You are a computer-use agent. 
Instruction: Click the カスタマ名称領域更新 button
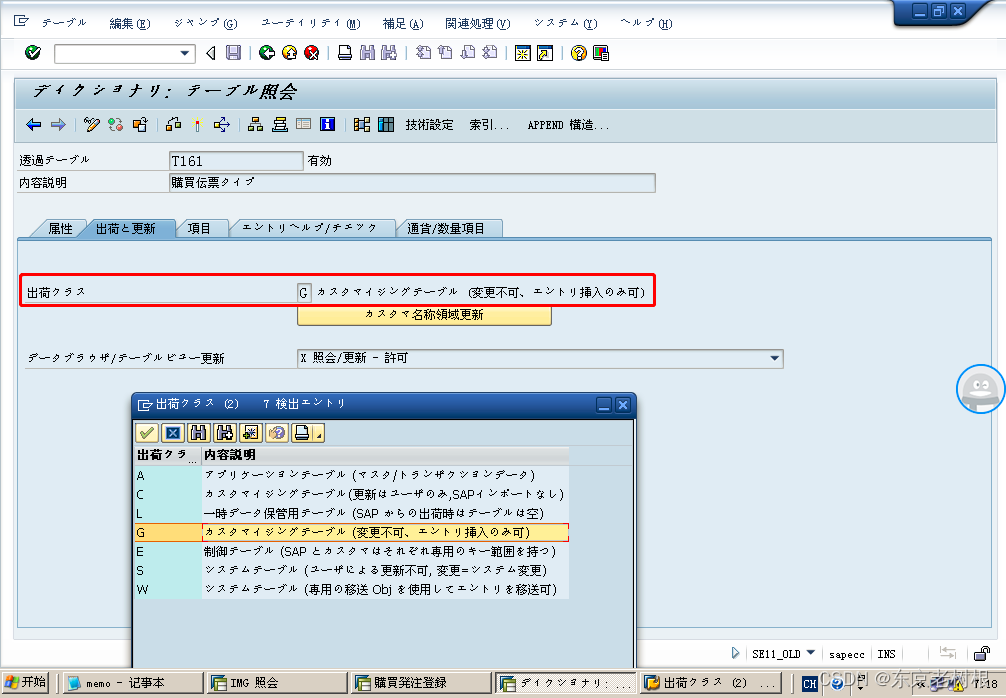coord(424,315)
